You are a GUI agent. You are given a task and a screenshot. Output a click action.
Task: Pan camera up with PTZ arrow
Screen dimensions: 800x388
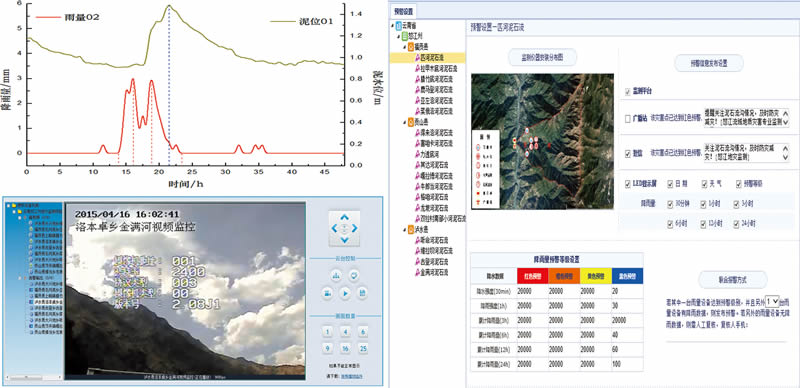point(344,217)
